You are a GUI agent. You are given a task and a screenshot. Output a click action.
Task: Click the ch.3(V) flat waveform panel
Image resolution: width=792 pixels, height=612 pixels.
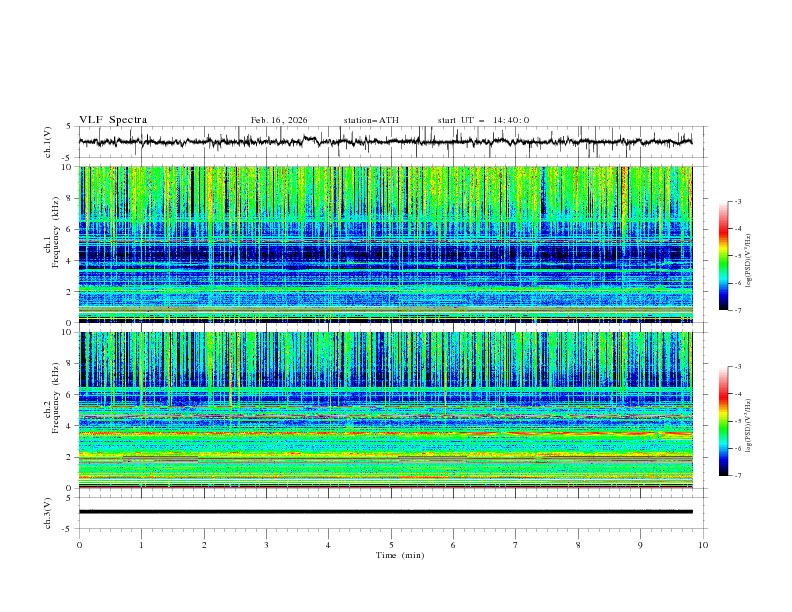391,511
